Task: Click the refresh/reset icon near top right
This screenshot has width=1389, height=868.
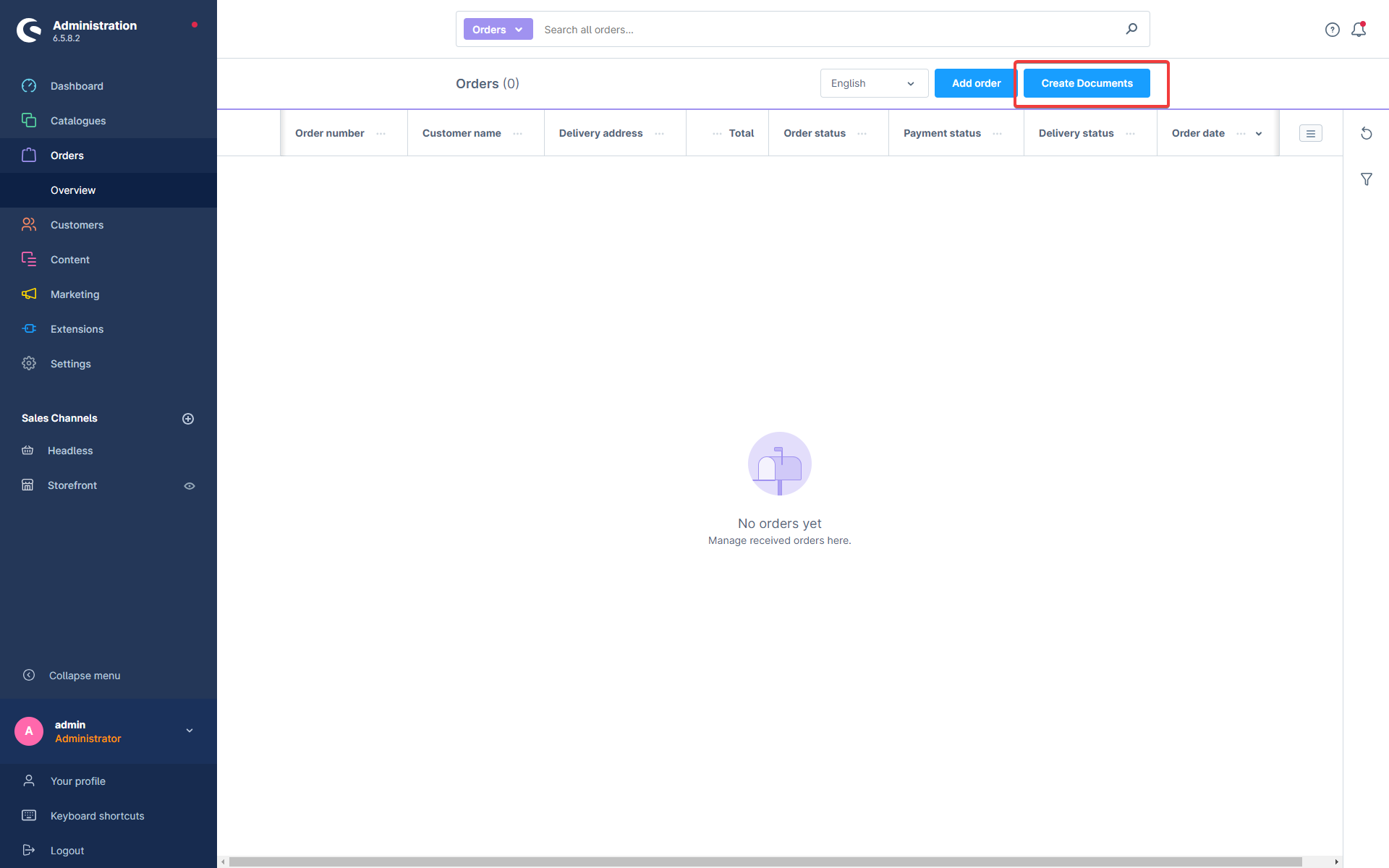Action: [1366, 134]
